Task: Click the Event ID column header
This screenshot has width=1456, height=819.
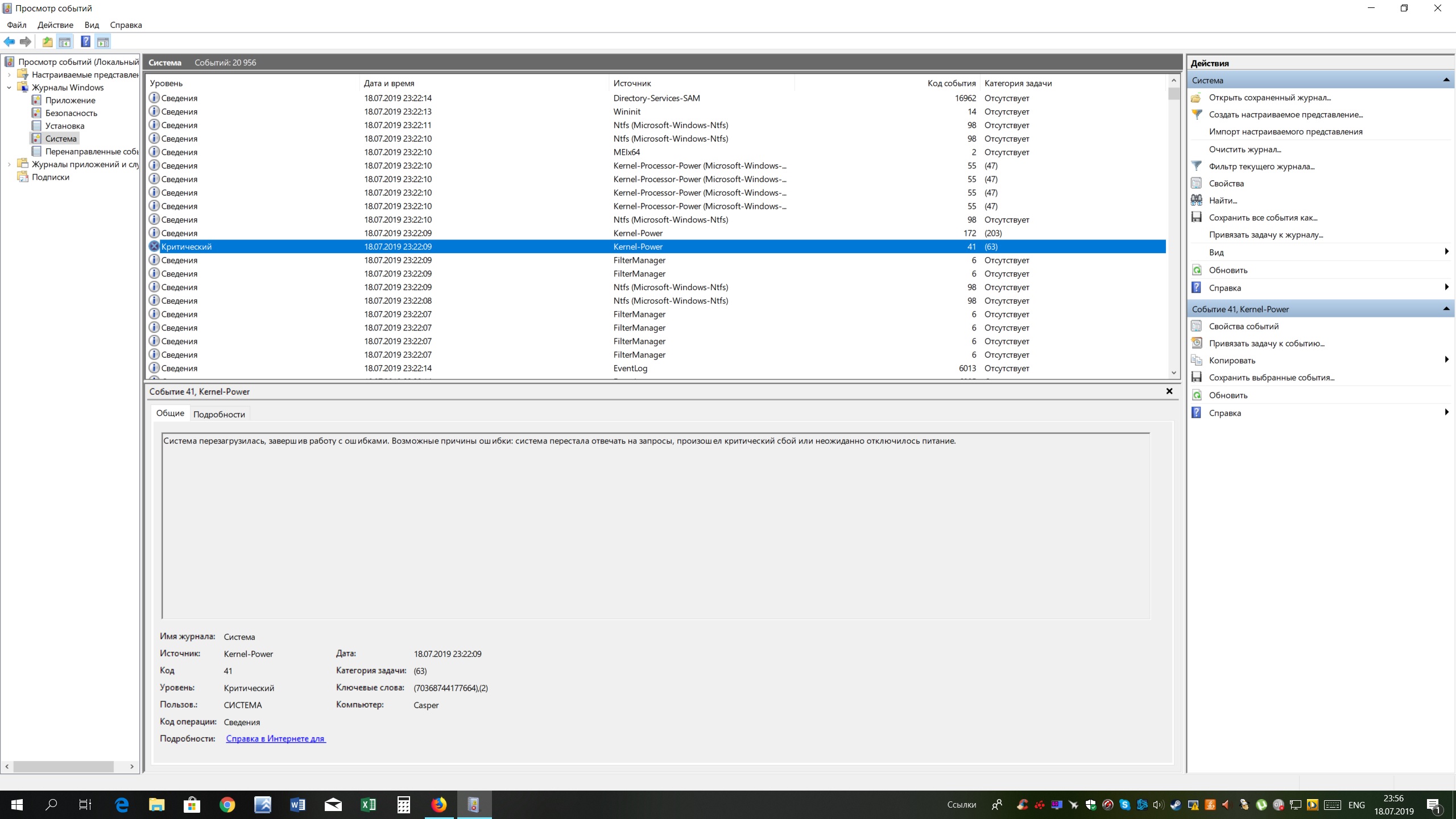Action: click(951, 83)
